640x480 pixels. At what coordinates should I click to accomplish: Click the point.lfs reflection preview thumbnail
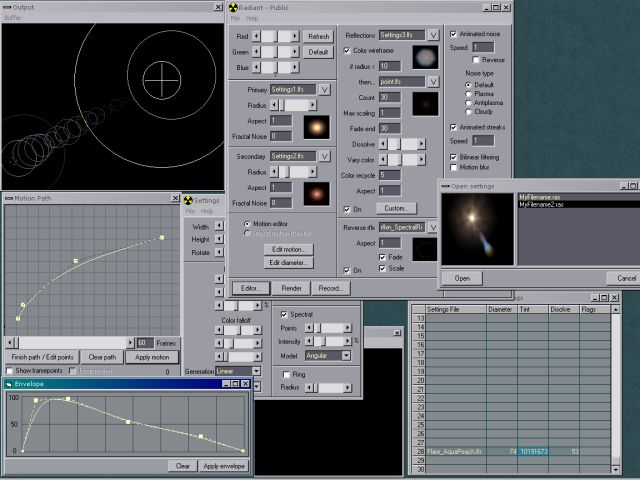pyautogui.click(x=425, y=104)
